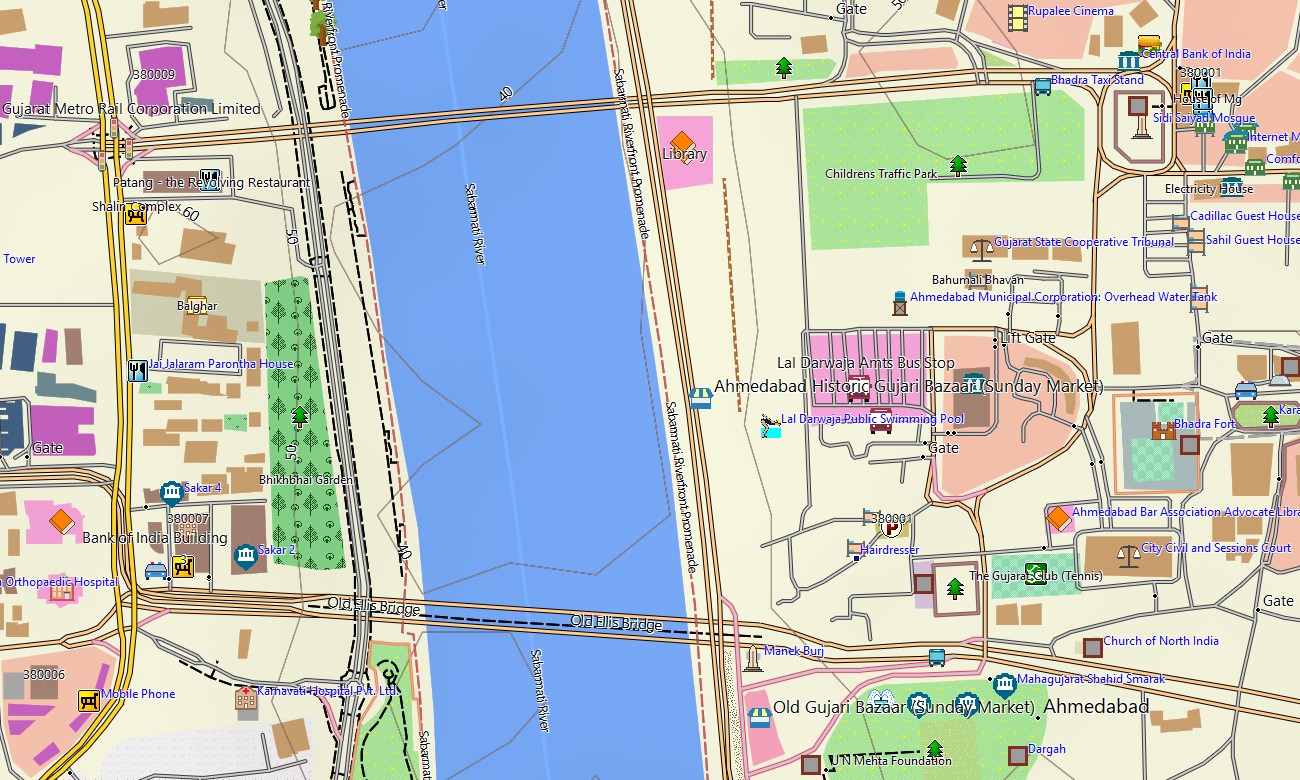Select the Shalin Complex shopping cart icon
Screen dimensions: 1300x780
pos(136,213)
